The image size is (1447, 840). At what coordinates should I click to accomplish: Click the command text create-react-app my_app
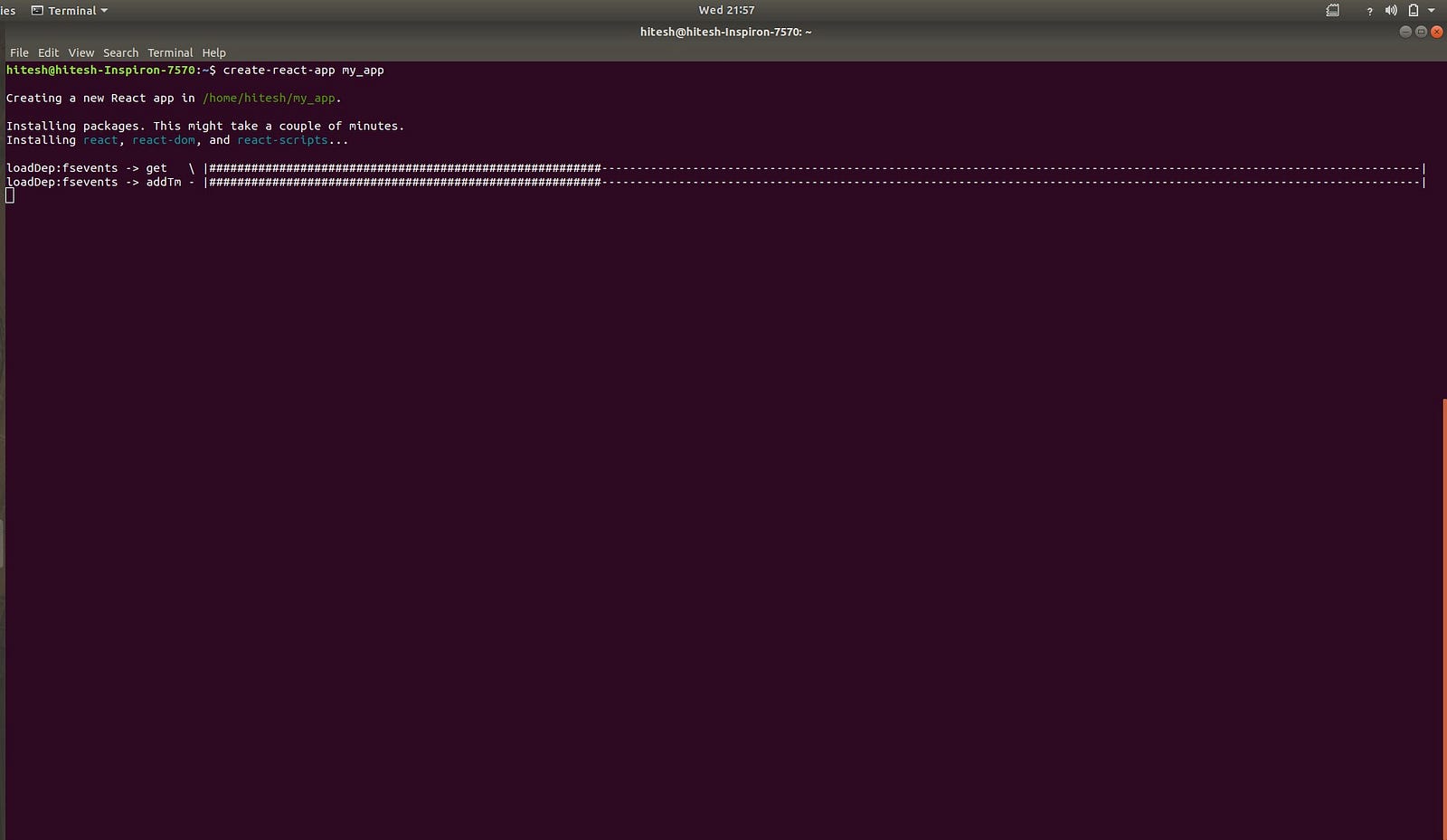(x=304, y=71)
